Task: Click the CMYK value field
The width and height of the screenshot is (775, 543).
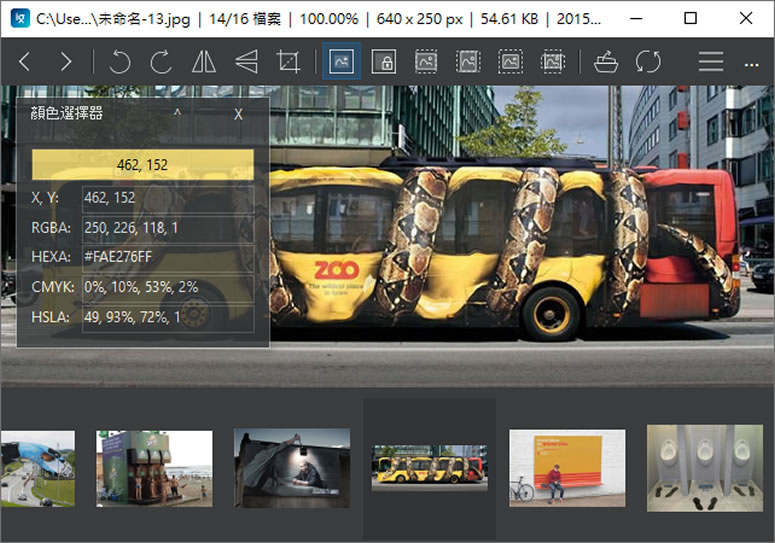Action: coord(168,287)
